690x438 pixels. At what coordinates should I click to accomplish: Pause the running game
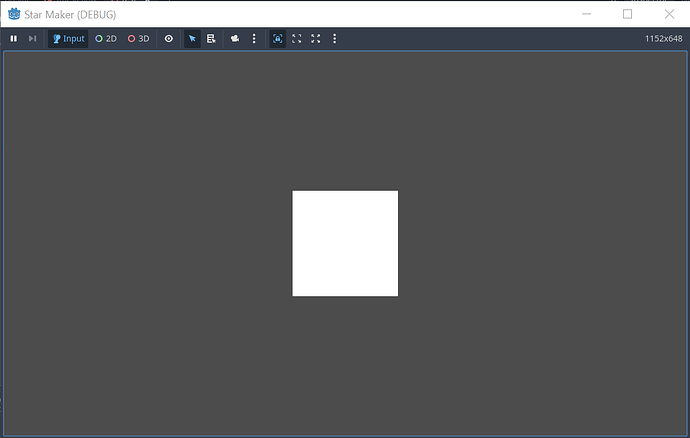[14, 39]
